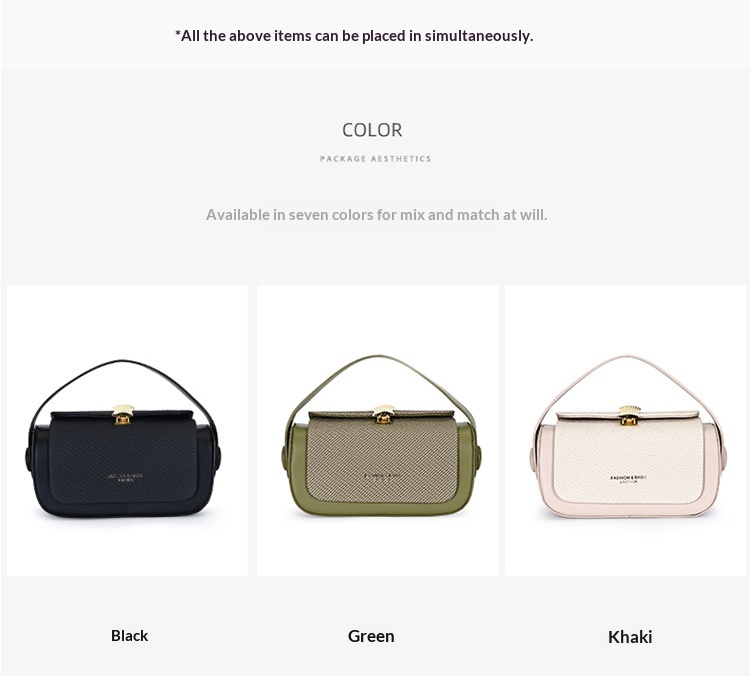Click the embossed logo on green bag flap

click(x=382, y=477)
